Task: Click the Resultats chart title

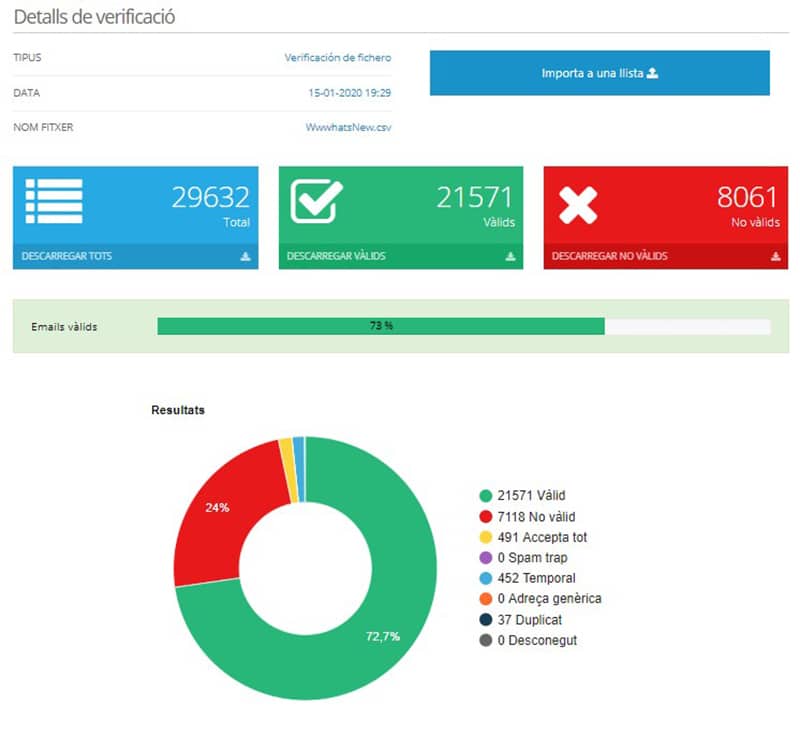Action: click(178, 410)
